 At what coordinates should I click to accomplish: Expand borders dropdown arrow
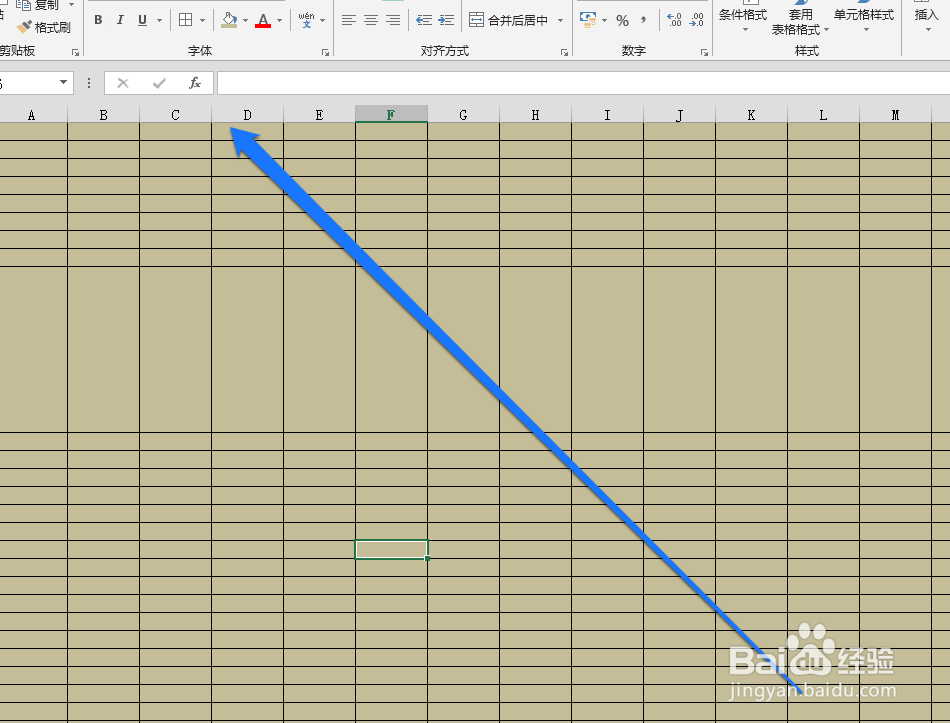202,20
